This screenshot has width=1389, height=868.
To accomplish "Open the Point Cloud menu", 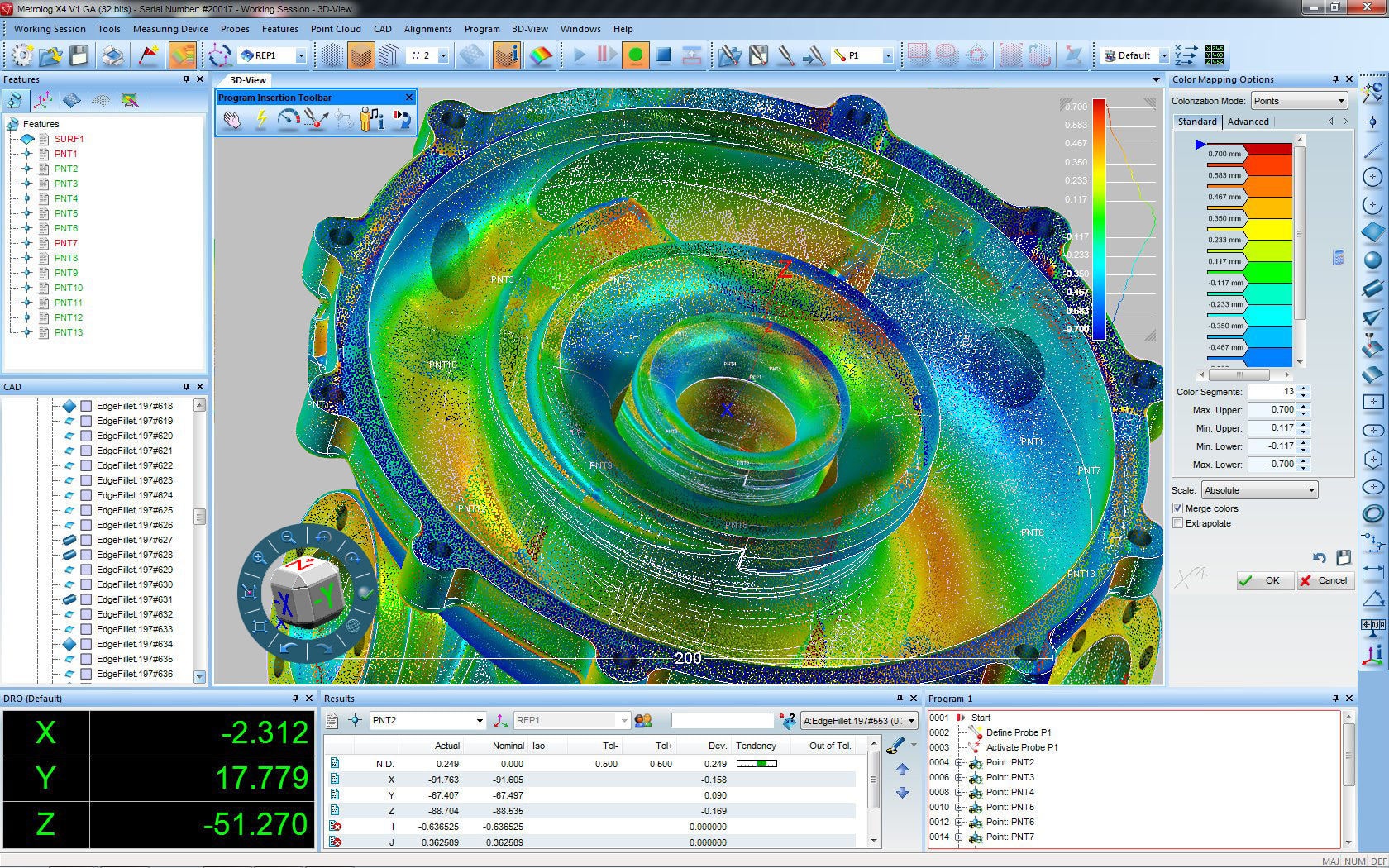I will click(336, 28).
